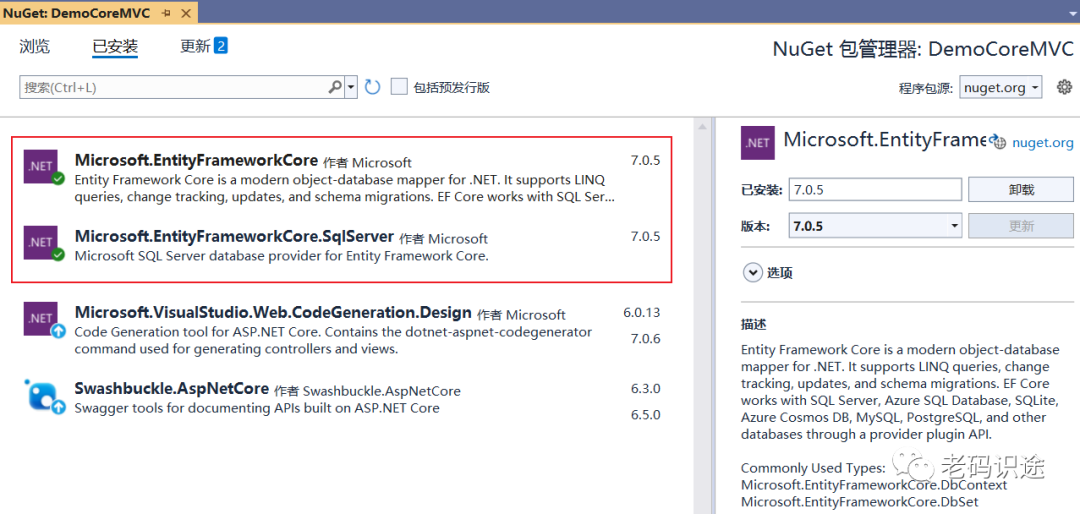Close the NuGet: DemoCoreMVC document tab

[185, 13]
